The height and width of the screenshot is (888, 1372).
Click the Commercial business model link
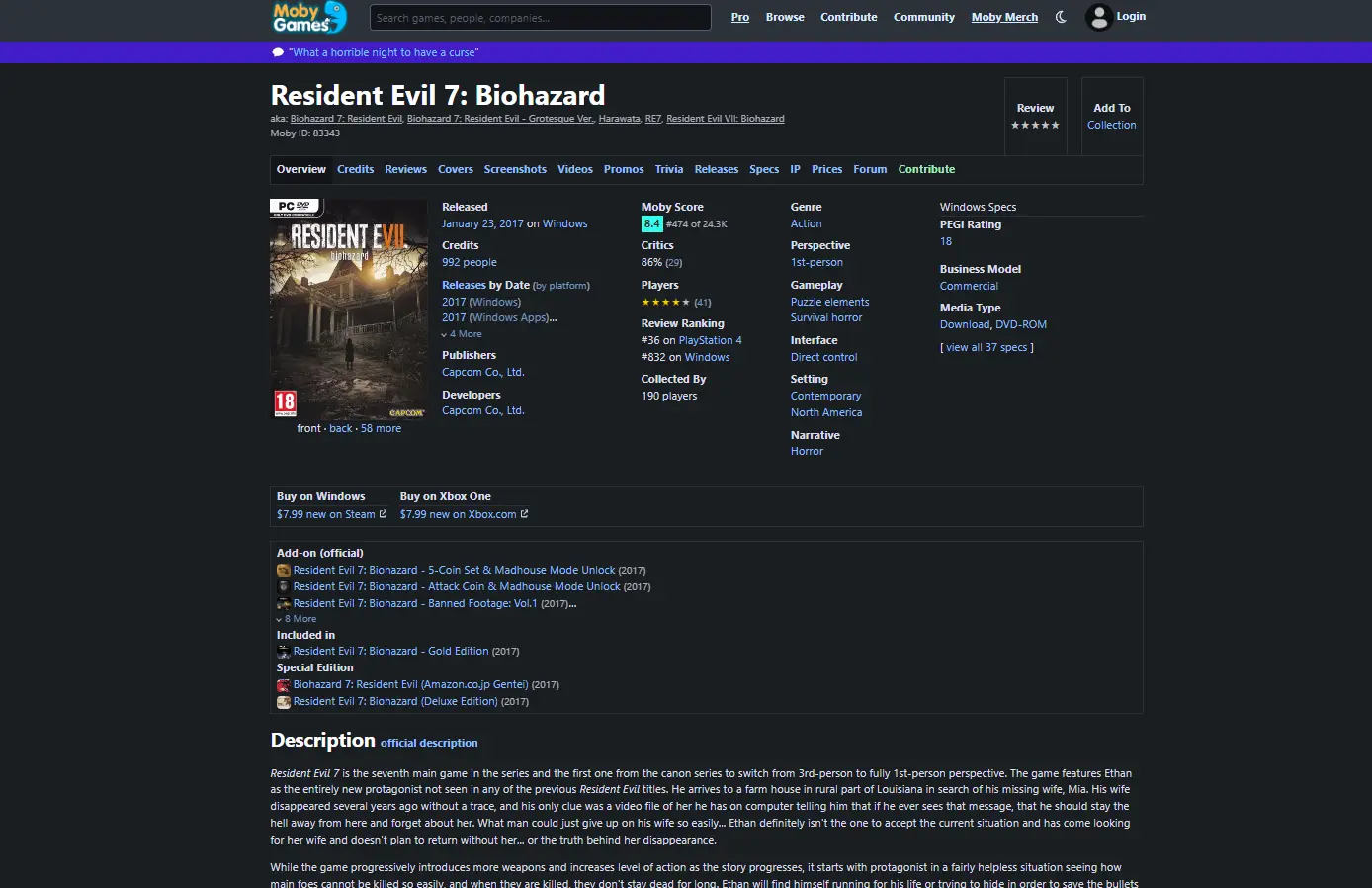pos(969,286)
